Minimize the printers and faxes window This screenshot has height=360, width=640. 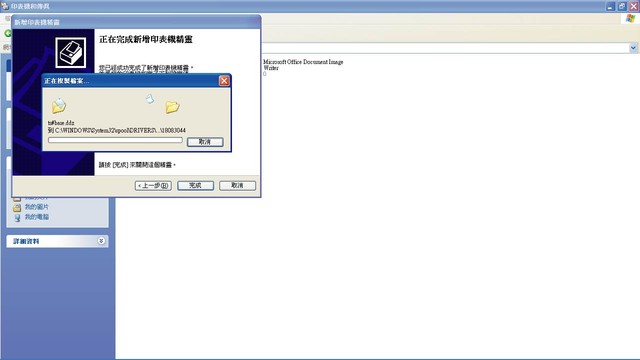click(x=610, y=7)
